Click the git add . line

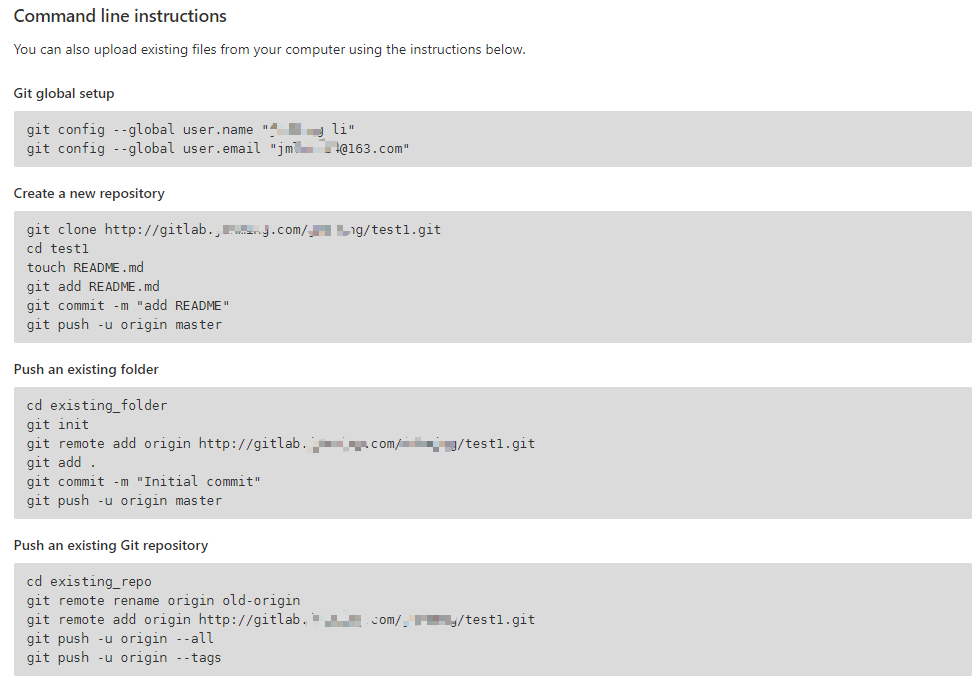click(x=61, y=463)
